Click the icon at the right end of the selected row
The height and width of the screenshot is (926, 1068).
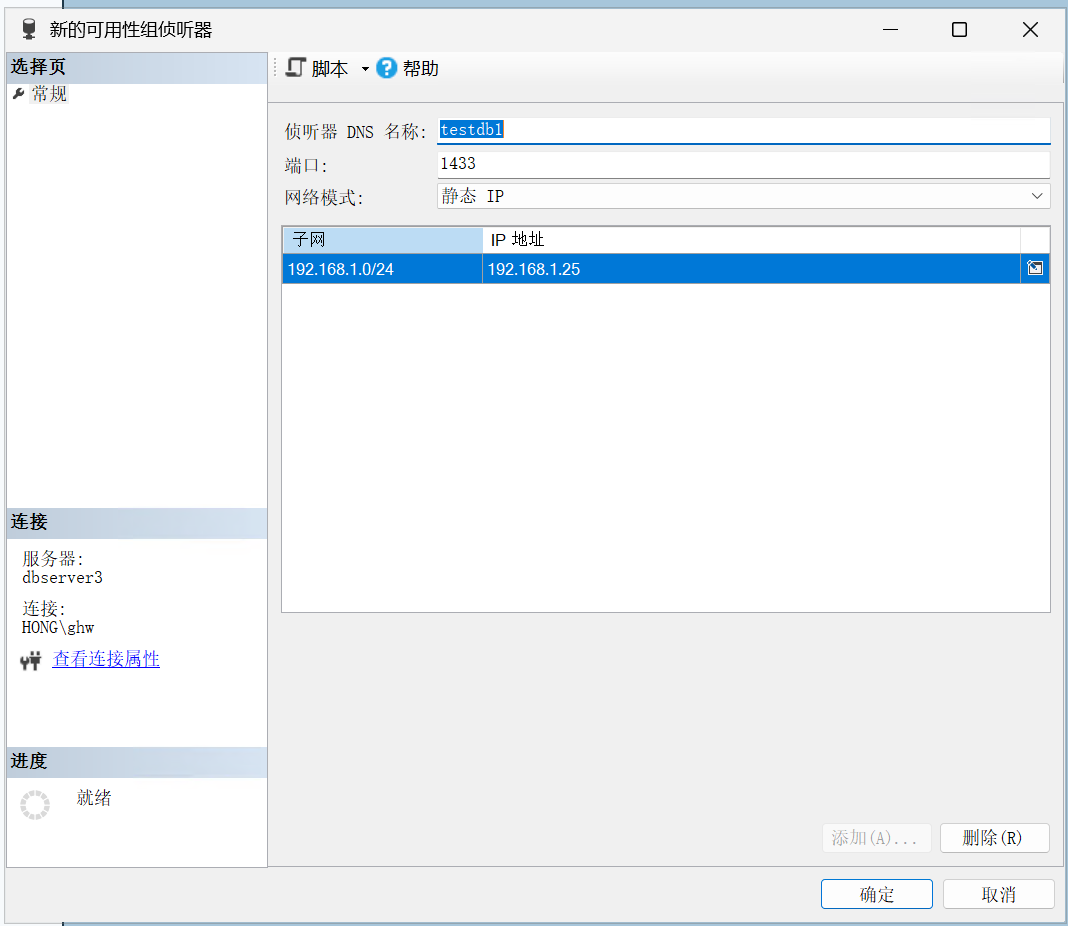coord(1035,269)
